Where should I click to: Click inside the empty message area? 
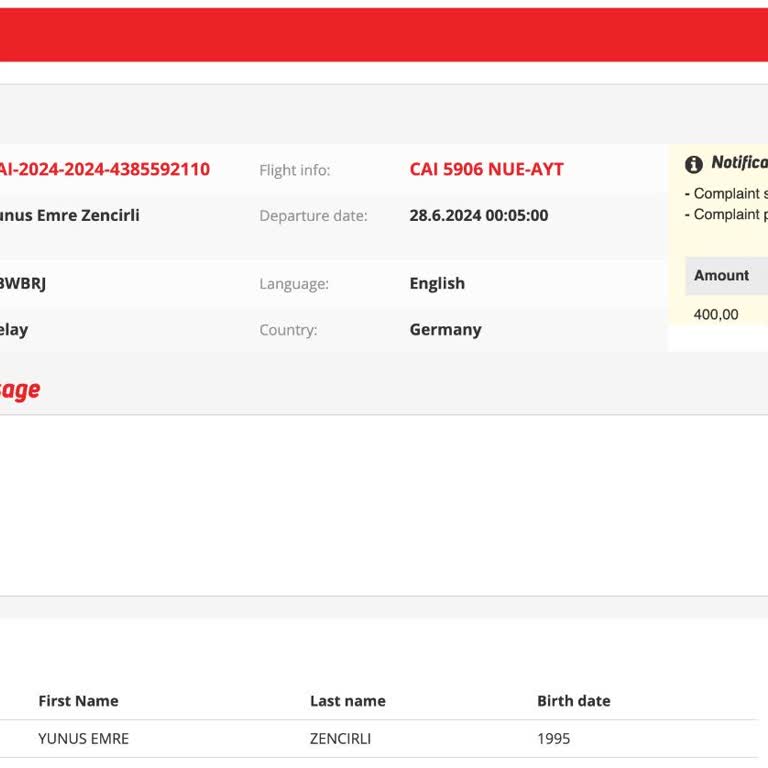click(384, 505)
